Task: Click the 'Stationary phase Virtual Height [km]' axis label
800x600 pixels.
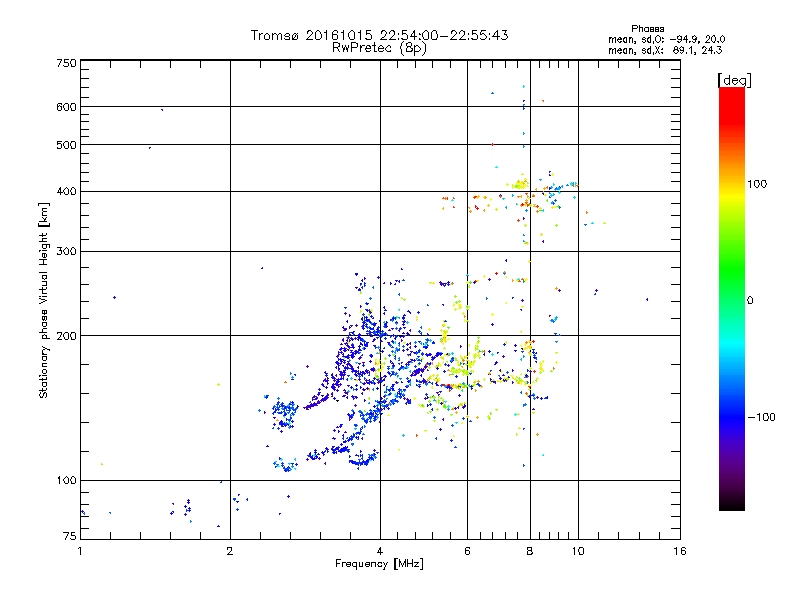Action: pyautogui.click(x=43, y=300)
